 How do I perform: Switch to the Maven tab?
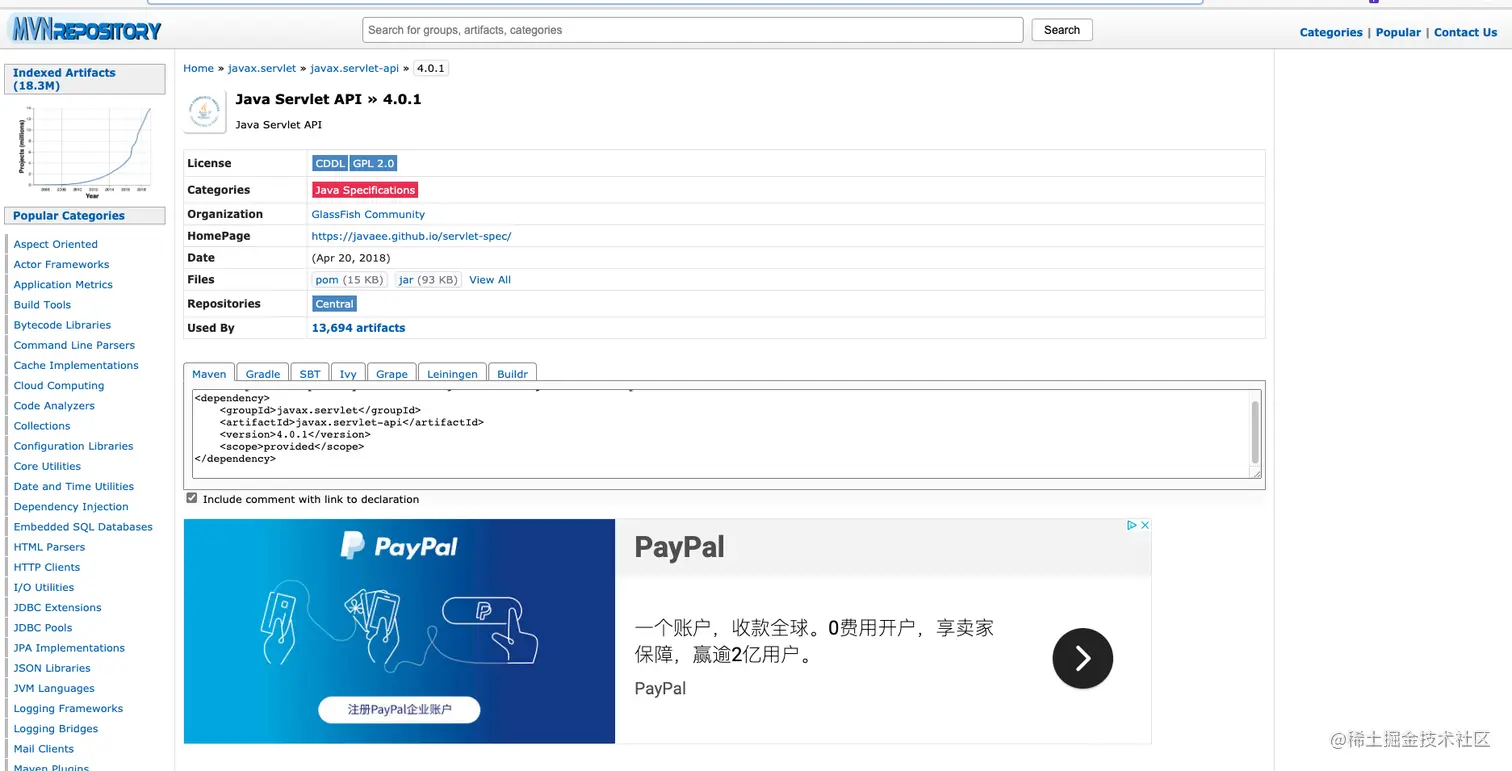pyautogui.click(x=209, y=373)
